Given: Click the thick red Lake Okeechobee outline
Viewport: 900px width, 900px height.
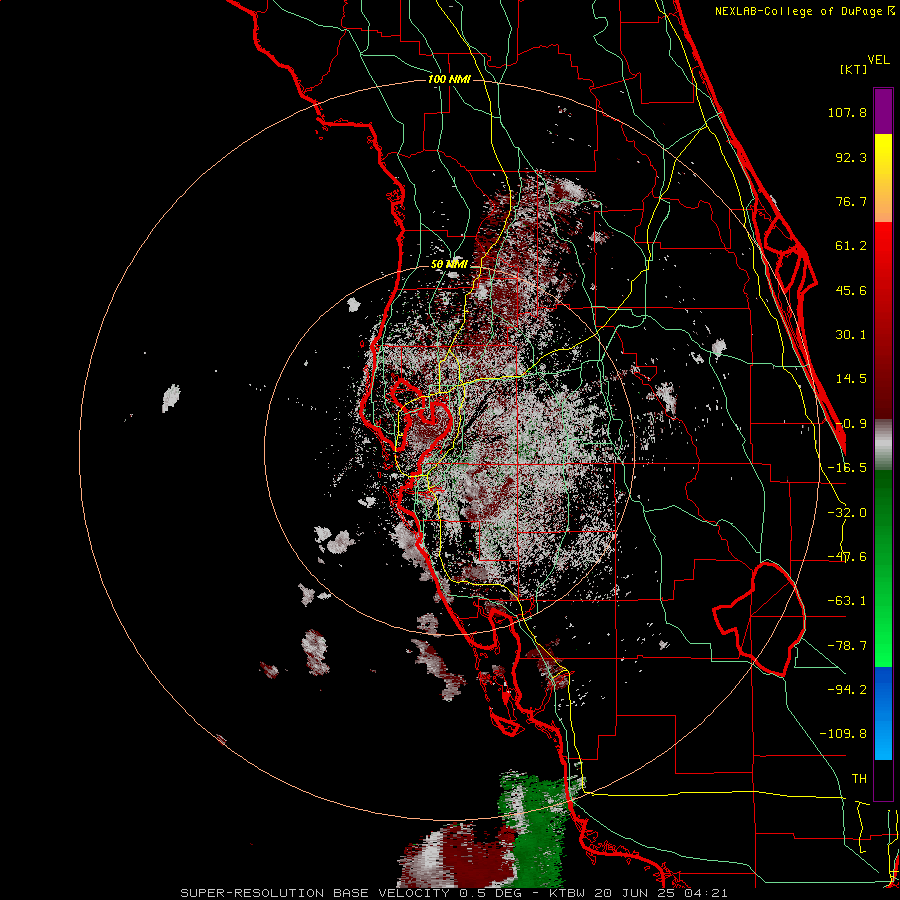Looking at the screenshot, I should click(x=759, y=619).
